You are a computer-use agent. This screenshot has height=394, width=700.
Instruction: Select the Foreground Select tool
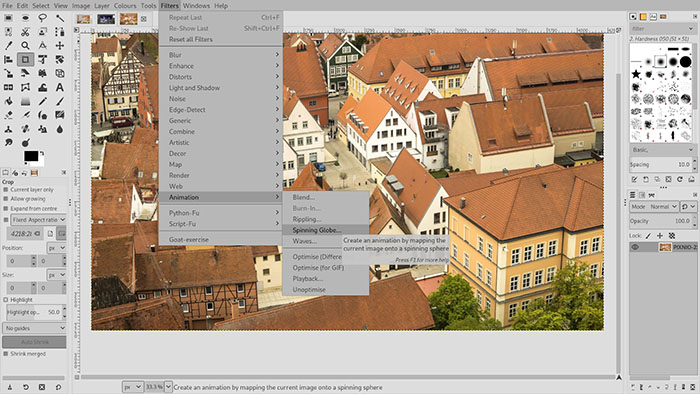[42, 32]
